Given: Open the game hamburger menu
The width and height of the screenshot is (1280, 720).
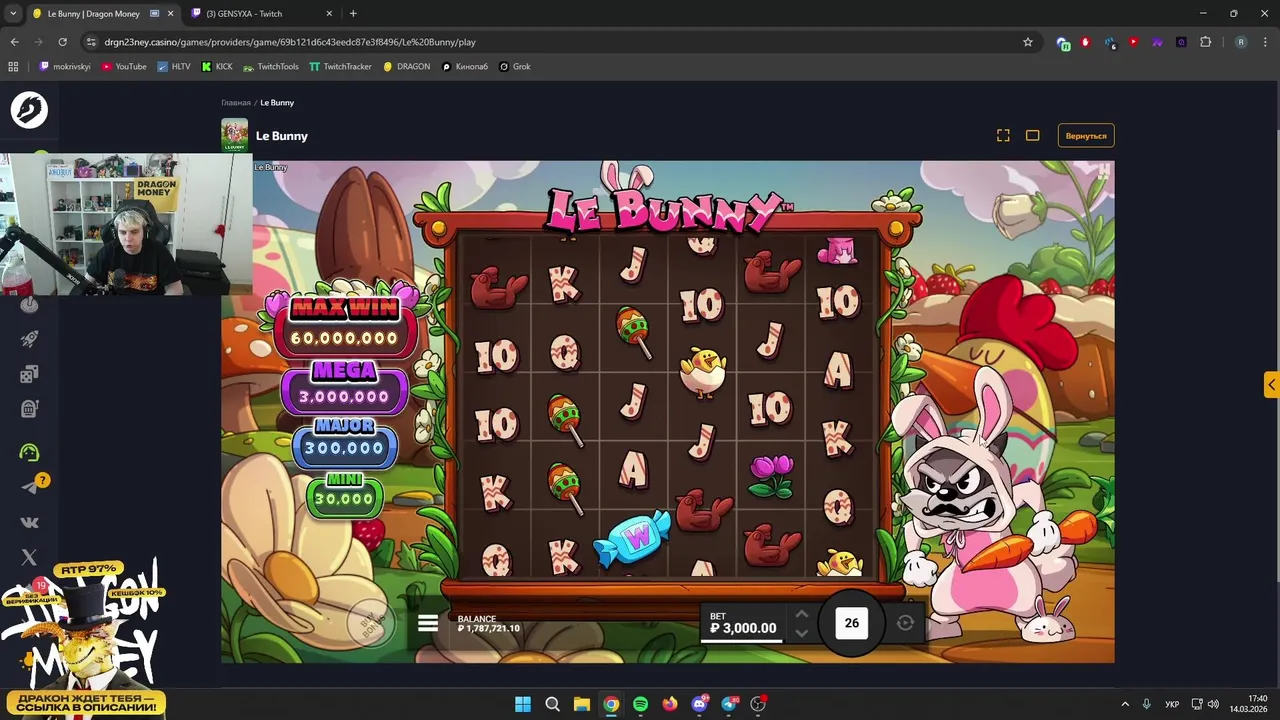Looking at the screenshot, I should point(428,623).
